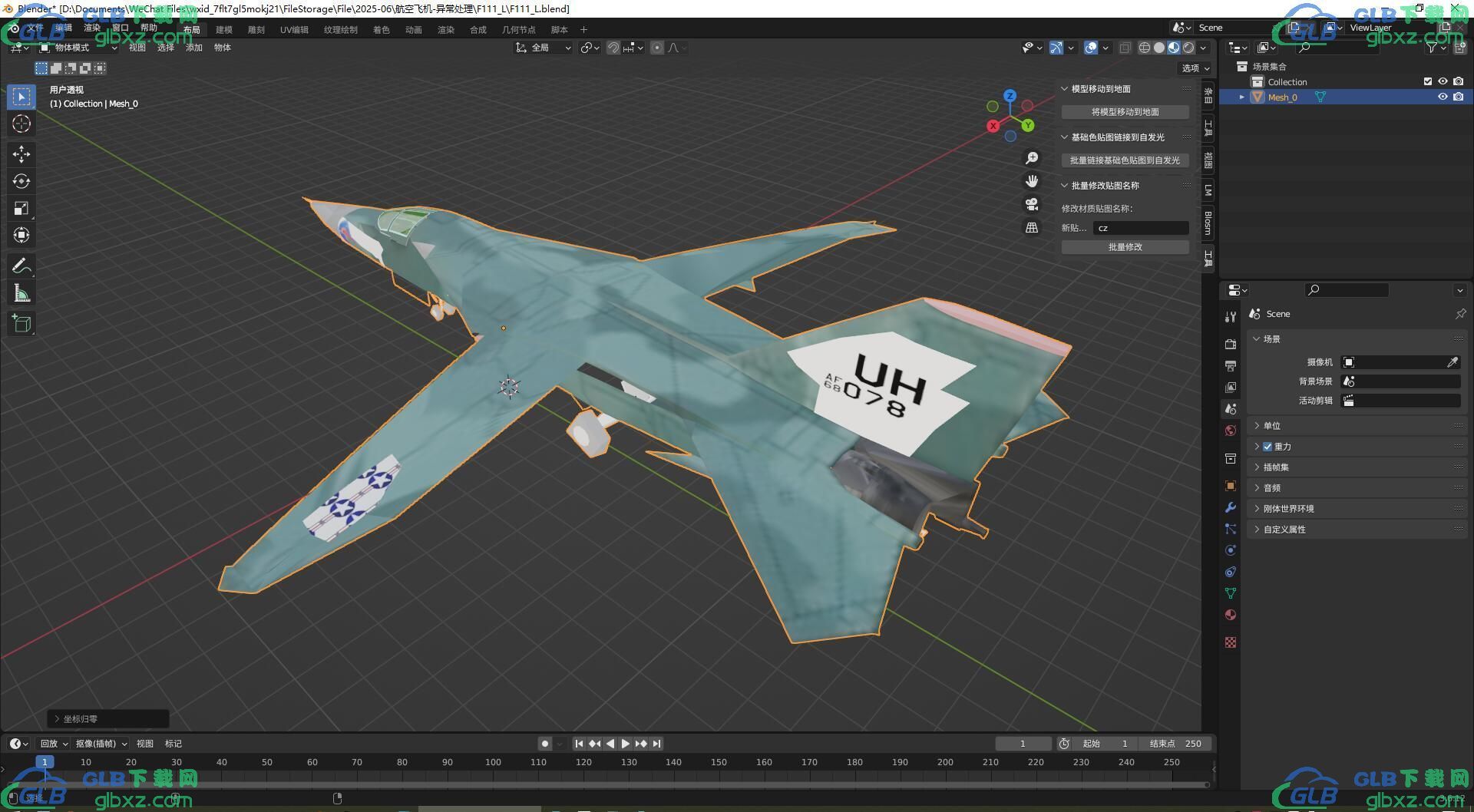Click the 将模型移动到地面 button

click(1125, 112)
